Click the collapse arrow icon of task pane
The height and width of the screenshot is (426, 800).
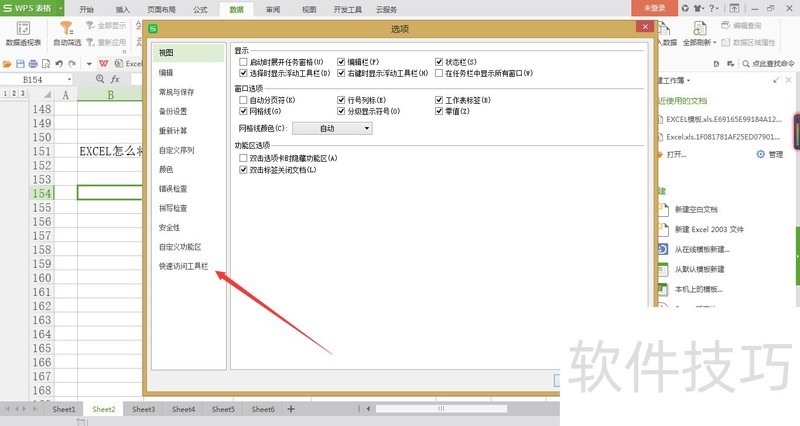point(776,80)
